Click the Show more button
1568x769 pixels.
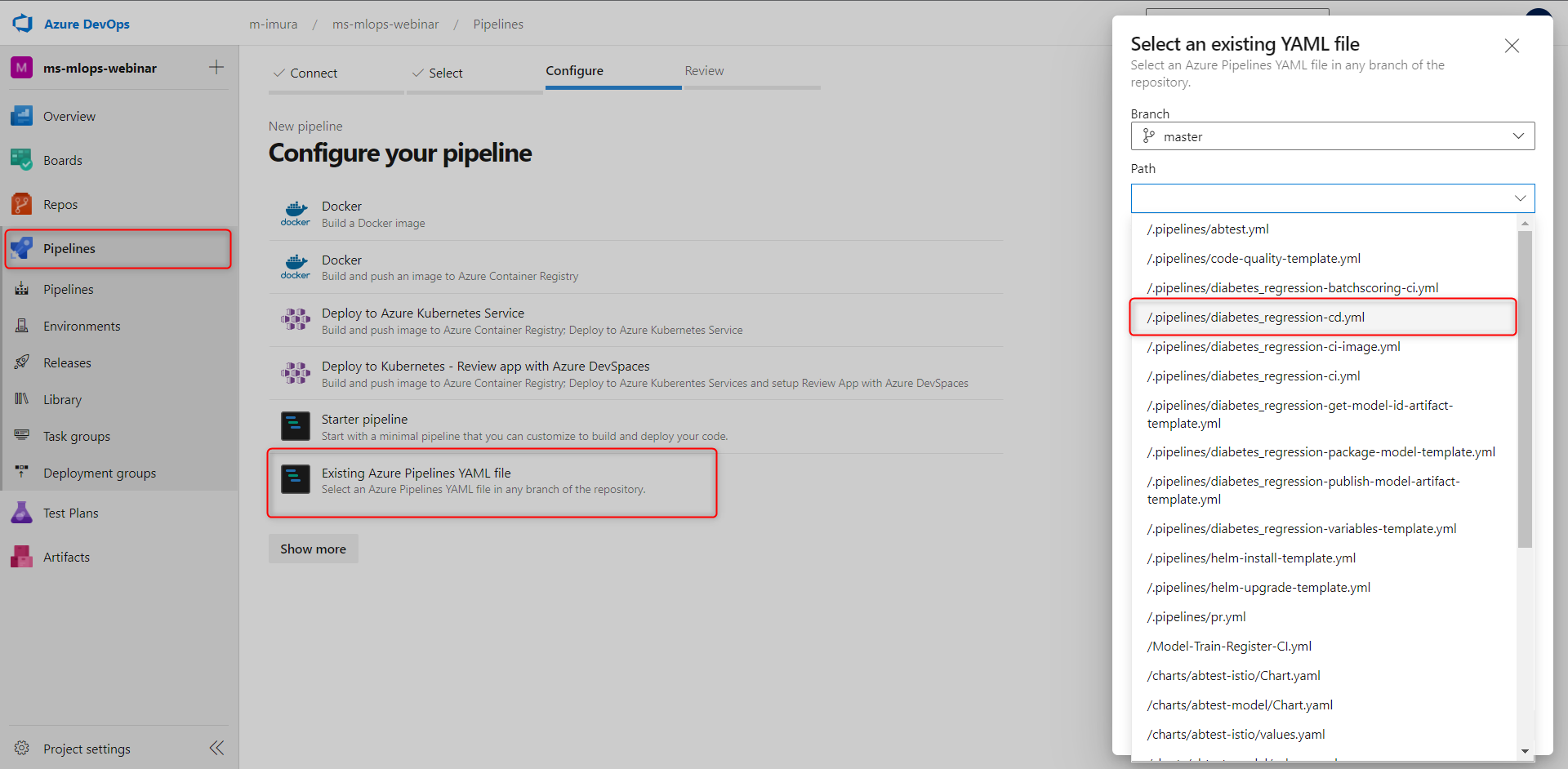[314, 549]
